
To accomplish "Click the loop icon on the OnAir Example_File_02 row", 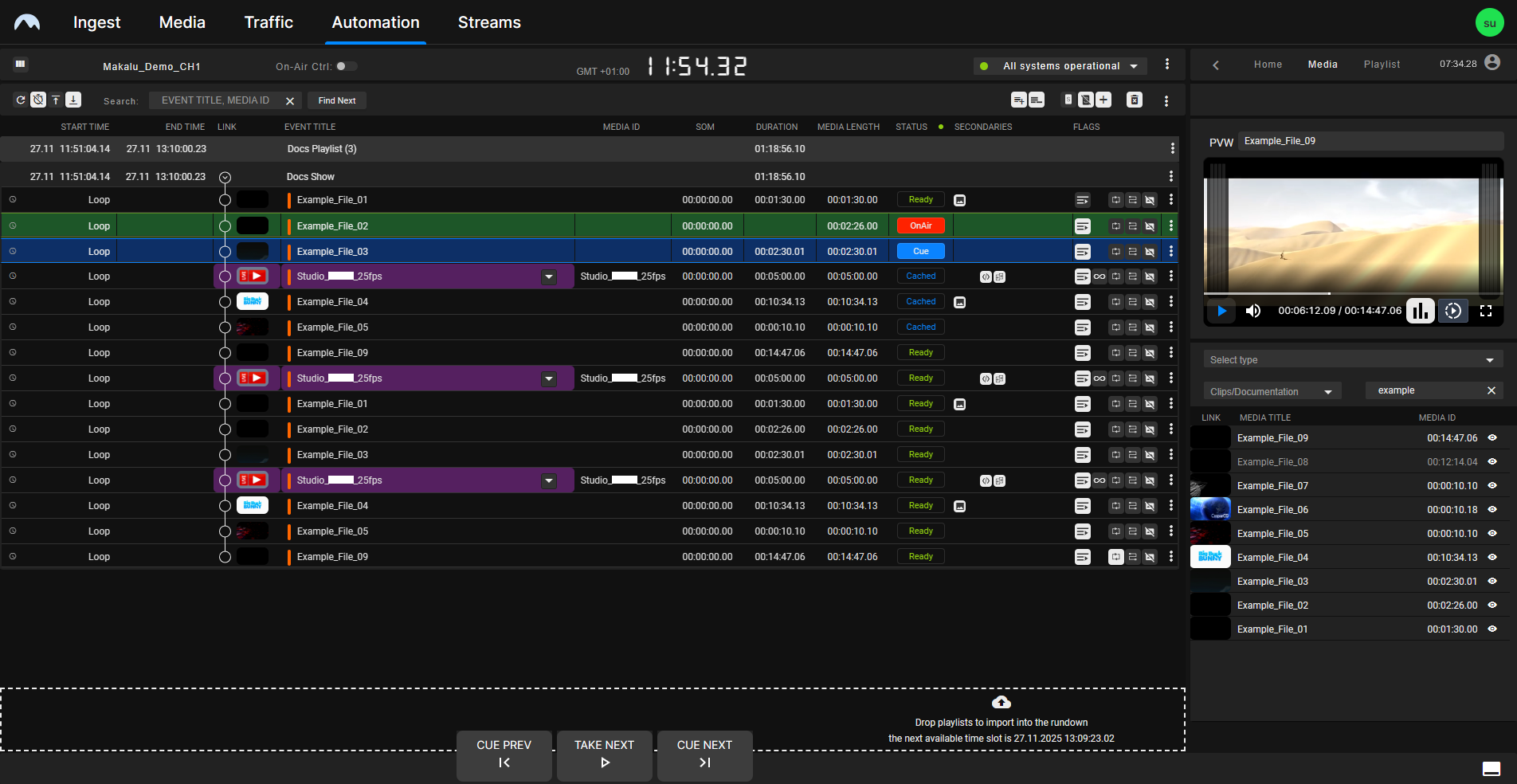I will 1115,225.
